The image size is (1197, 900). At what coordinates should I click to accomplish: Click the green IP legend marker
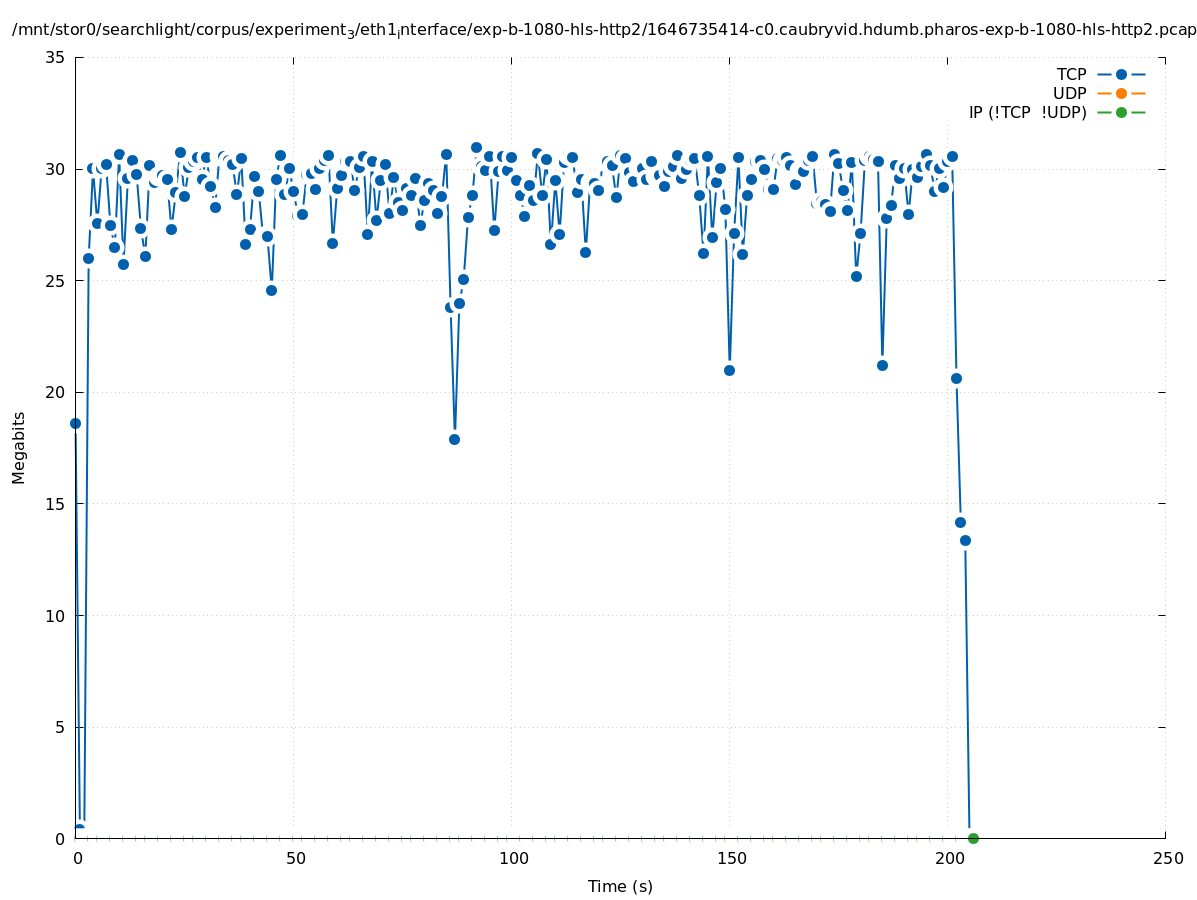[x=1121, y=112]
